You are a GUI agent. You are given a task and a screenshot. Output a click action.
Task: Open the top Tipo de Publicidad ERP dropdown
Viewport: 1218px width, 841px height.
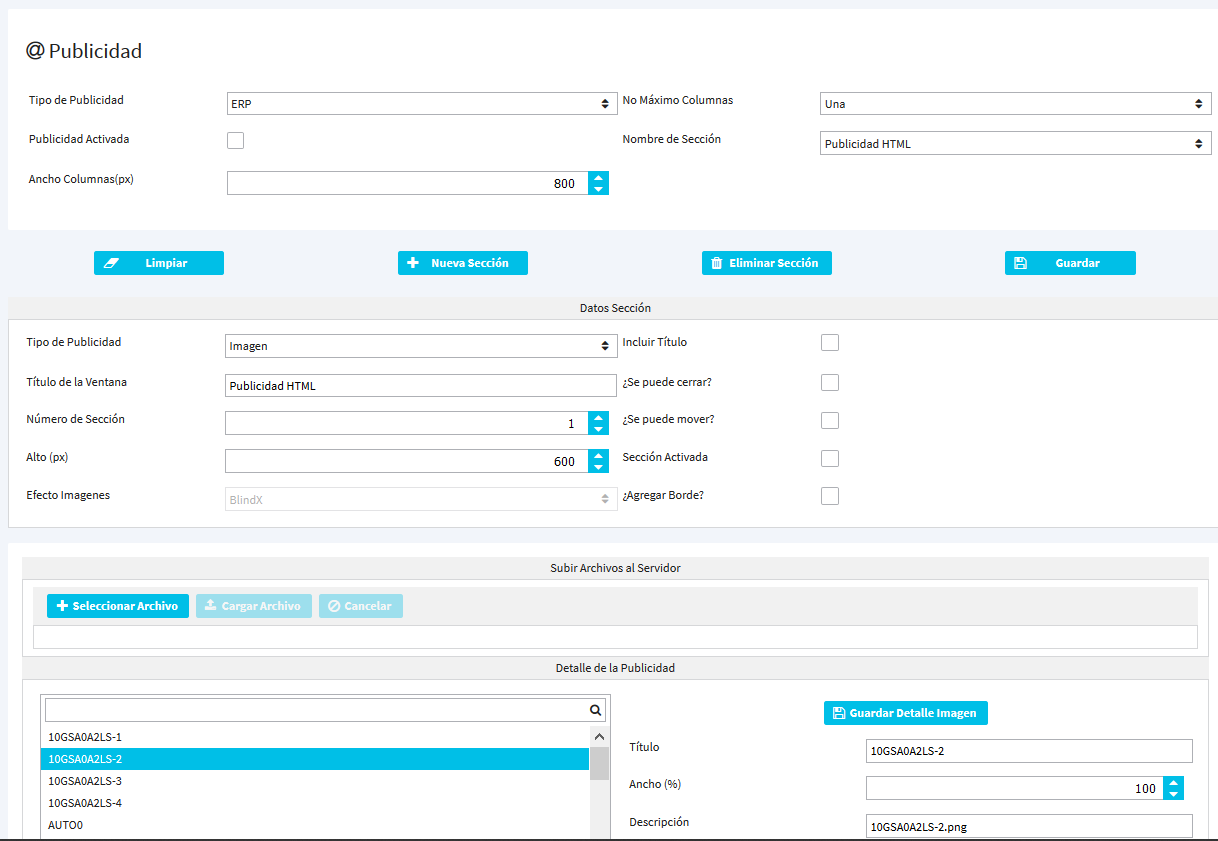coord(421,104)
